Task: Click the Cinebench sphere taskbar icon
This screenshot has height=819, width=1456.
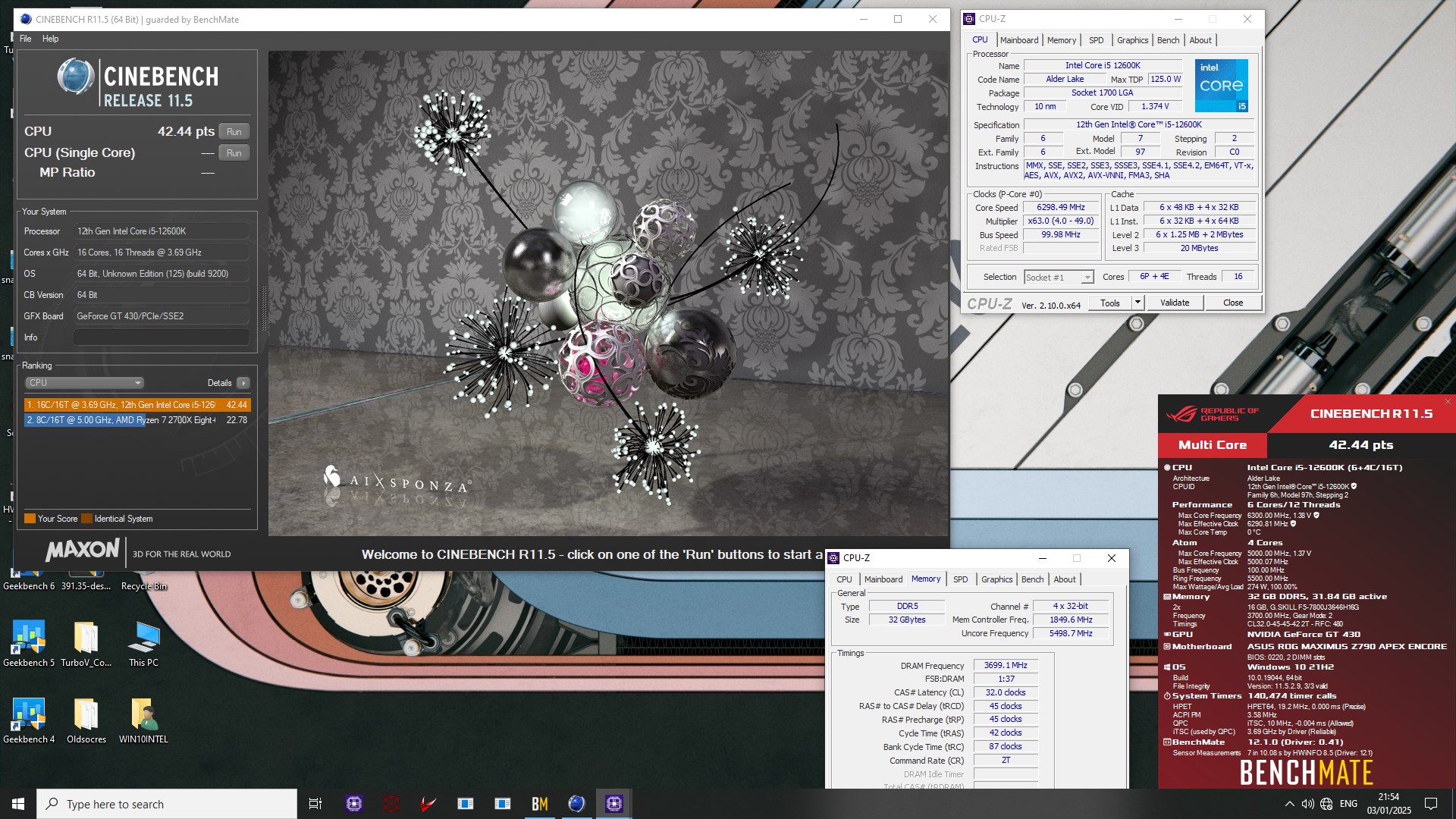Action: point(577,804)
